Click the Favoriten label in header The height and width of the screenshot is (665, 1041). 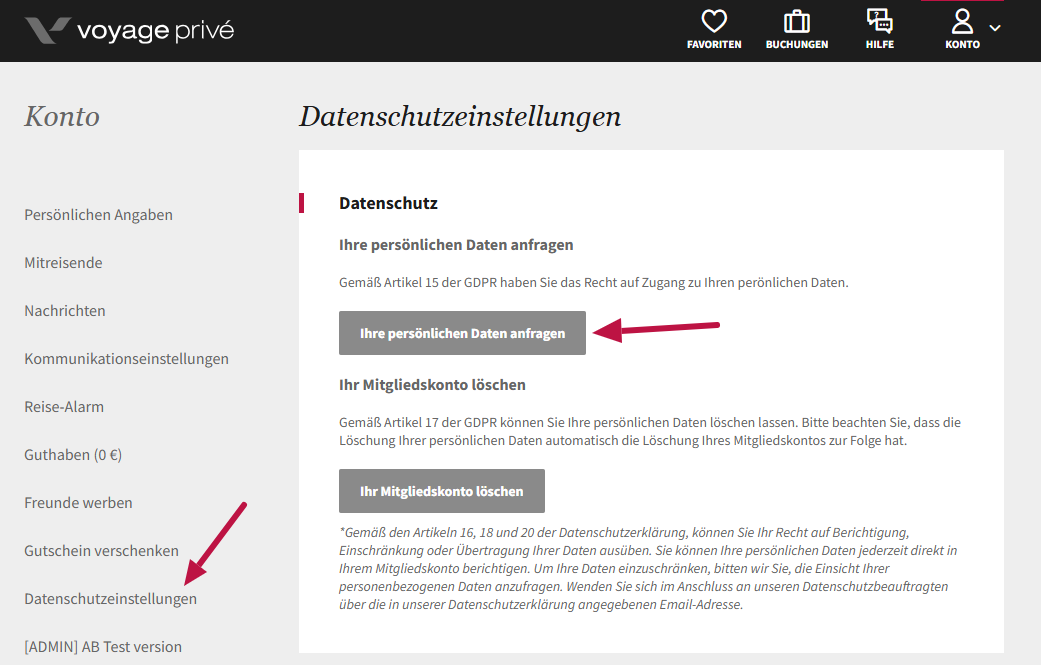click(x=714, y=45)
